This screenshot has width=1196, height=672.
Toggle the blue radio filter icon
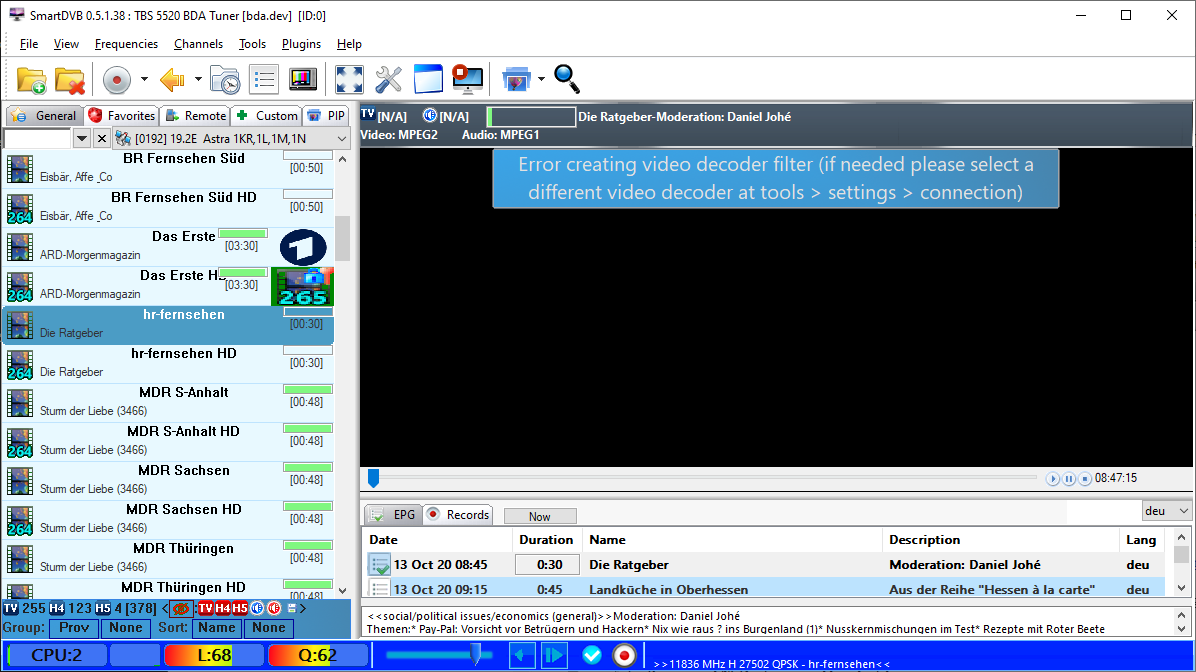click(x=257, y=608)
